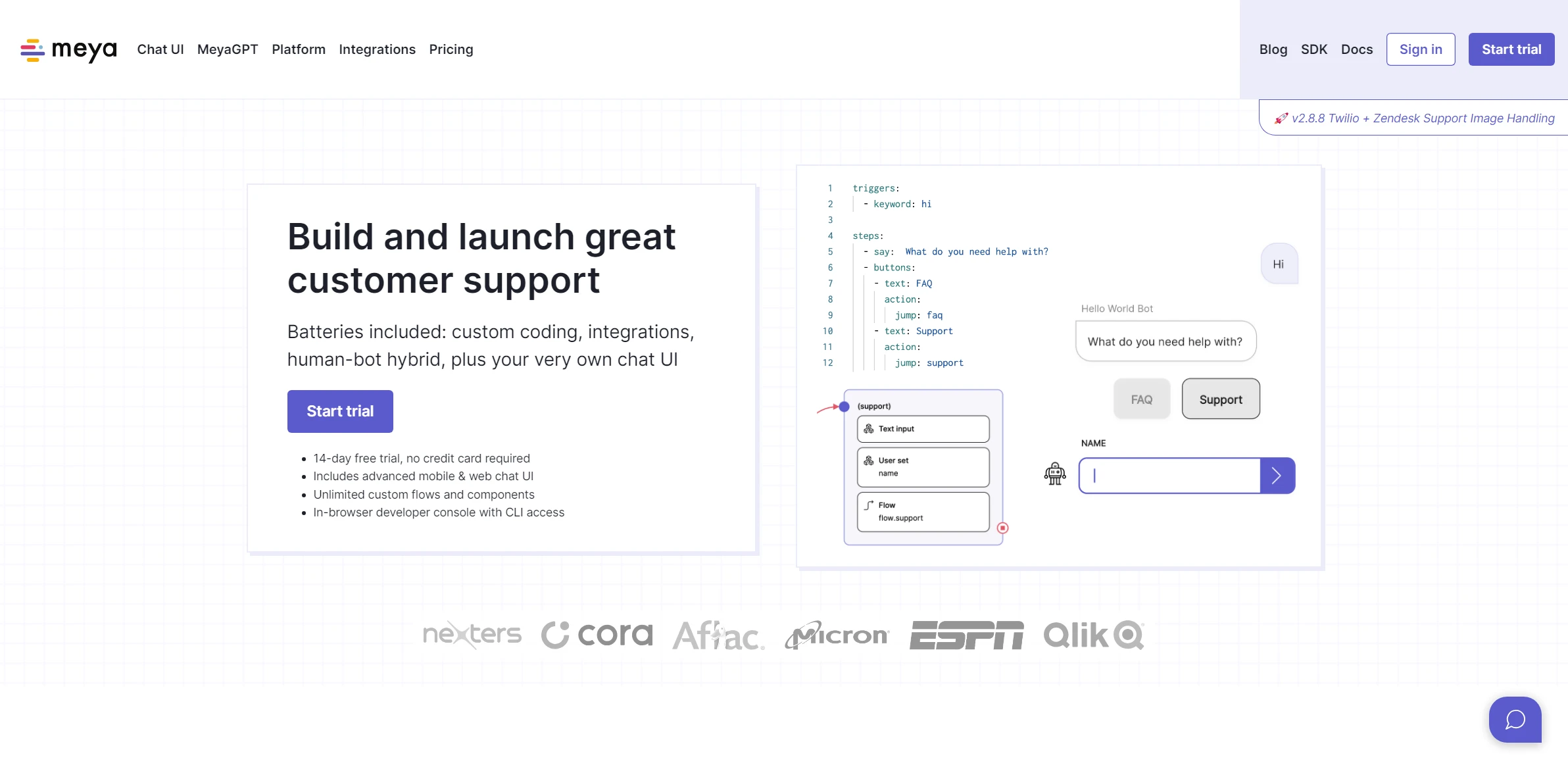Click the robot bot avatar icon
Image resolution: width=1568 pixels, height=769 pixels.
[1055, 474]
